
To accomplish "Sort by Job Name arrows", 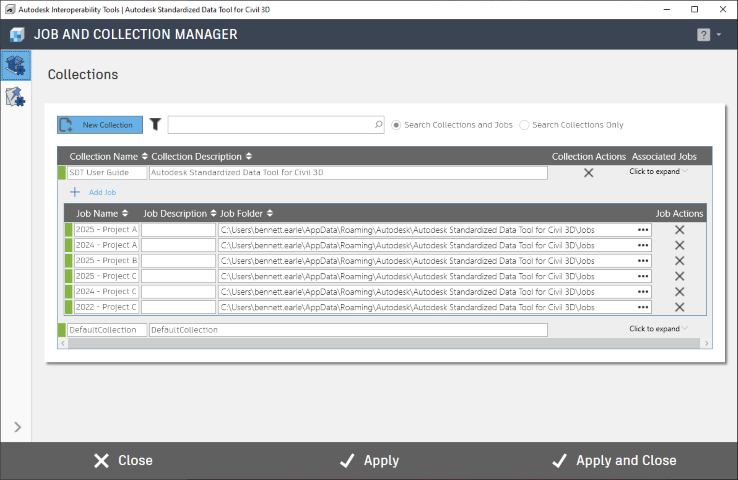I will pos(125,213).
